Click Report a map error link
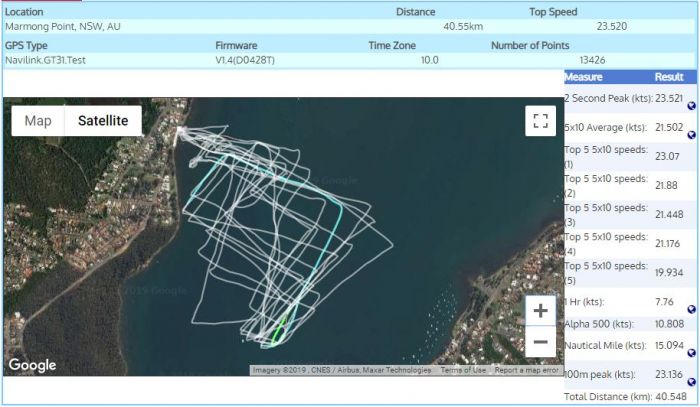The height and width of the screenshot is (407, 700). click(526, 370)
